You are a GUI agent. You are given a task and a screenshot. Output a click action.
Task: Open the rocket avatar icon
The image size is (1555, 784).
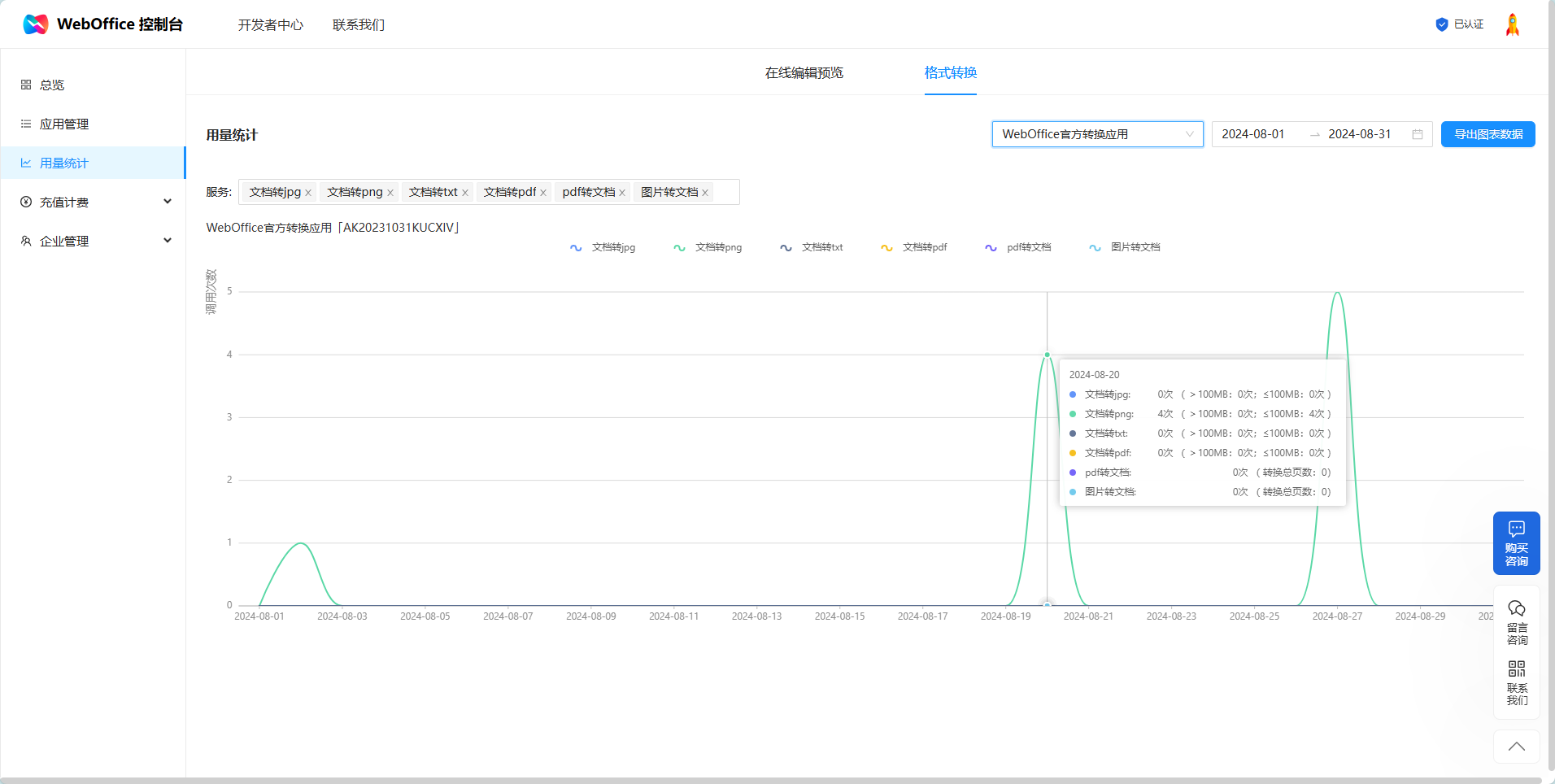pyautogui.click(x=1512, y=24)
